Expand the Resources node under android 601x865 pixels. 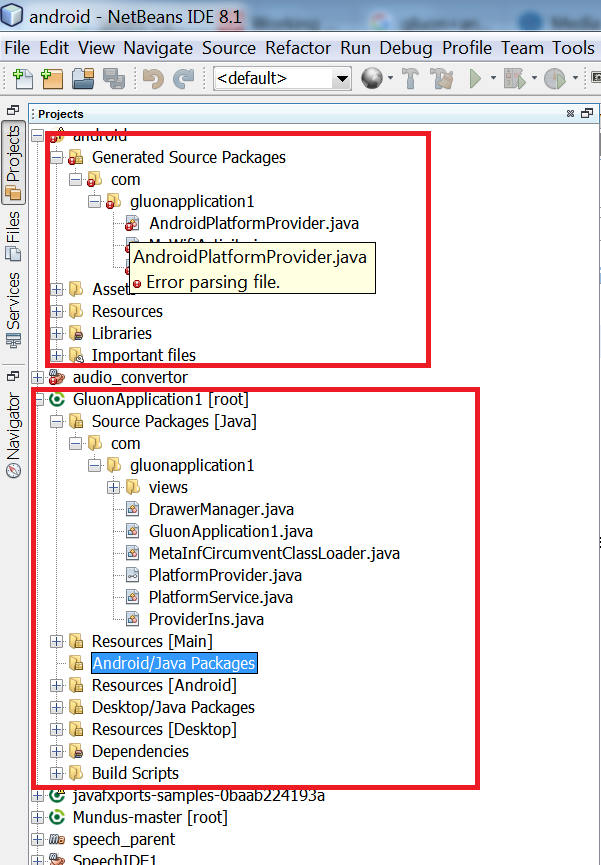[56, 312]
